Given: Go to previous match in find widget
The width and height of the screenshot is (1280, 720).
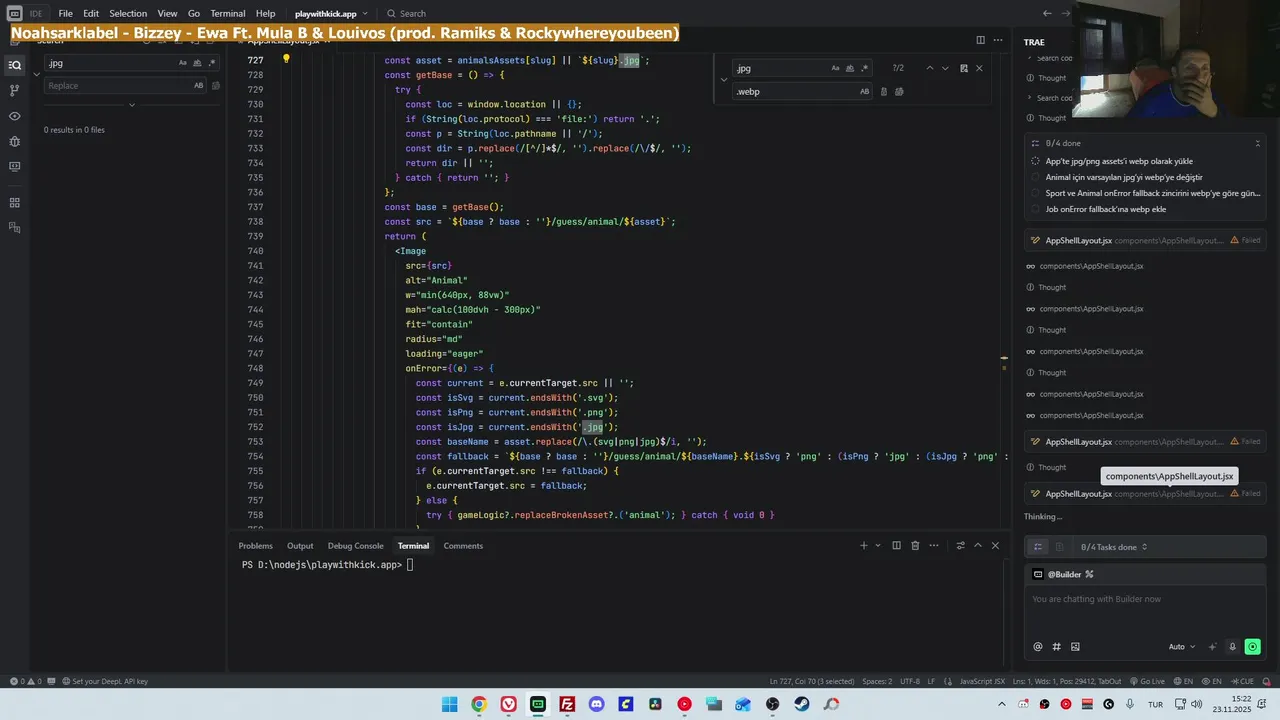Looking at the screenshot, I should click(929, 68).
